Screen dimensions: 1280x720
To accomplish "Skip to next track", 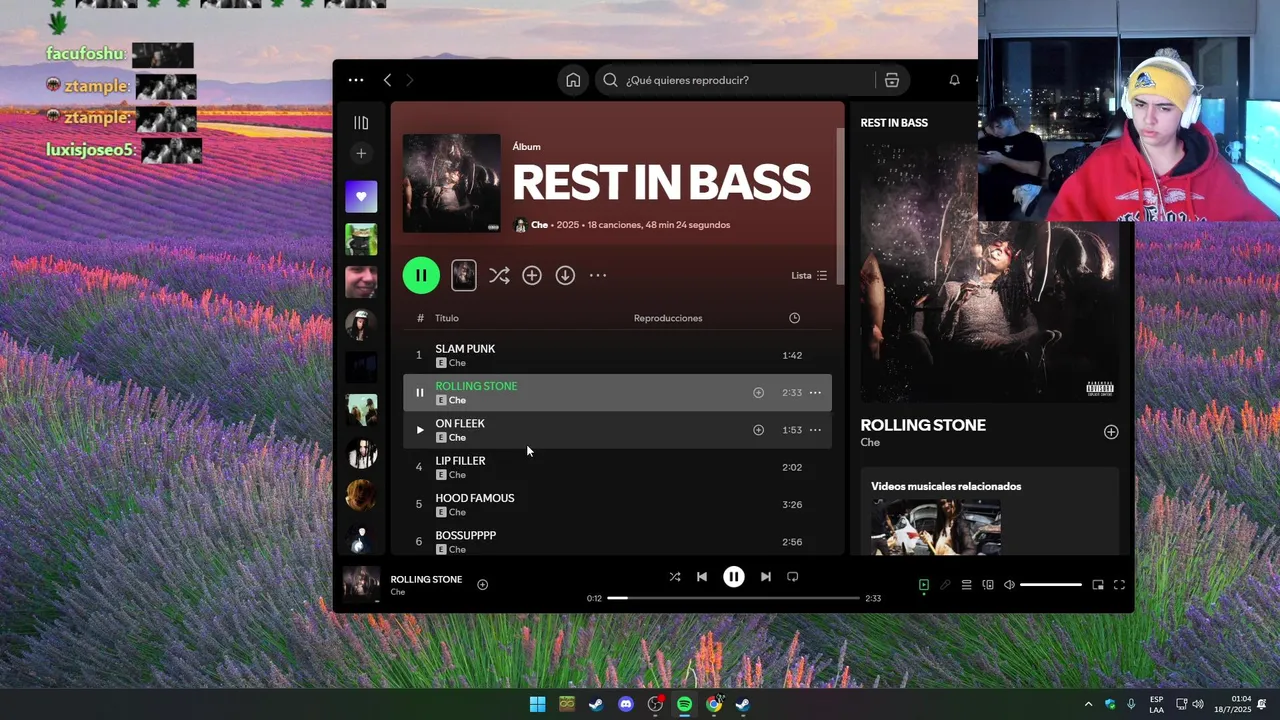I will [x=765, y=577].
